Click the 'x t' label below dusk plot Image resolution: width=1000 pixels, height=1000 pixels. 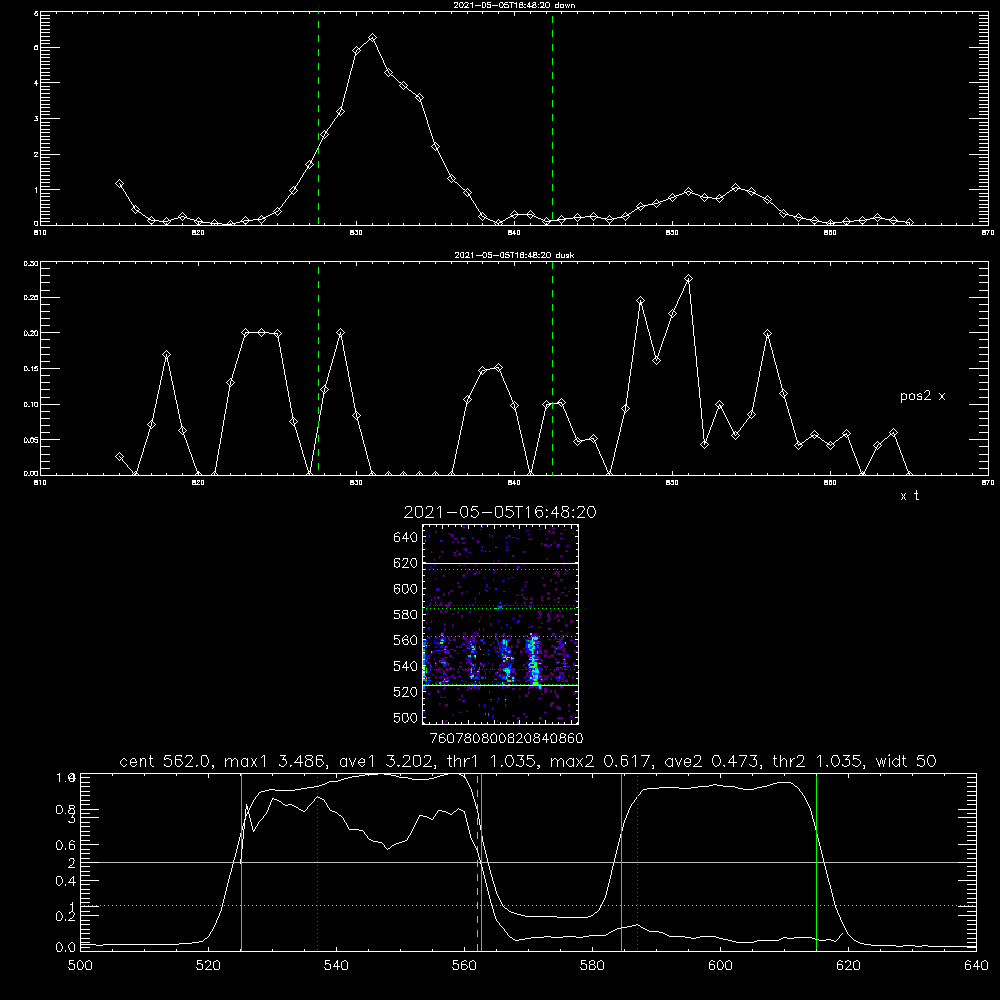(909, 496)
